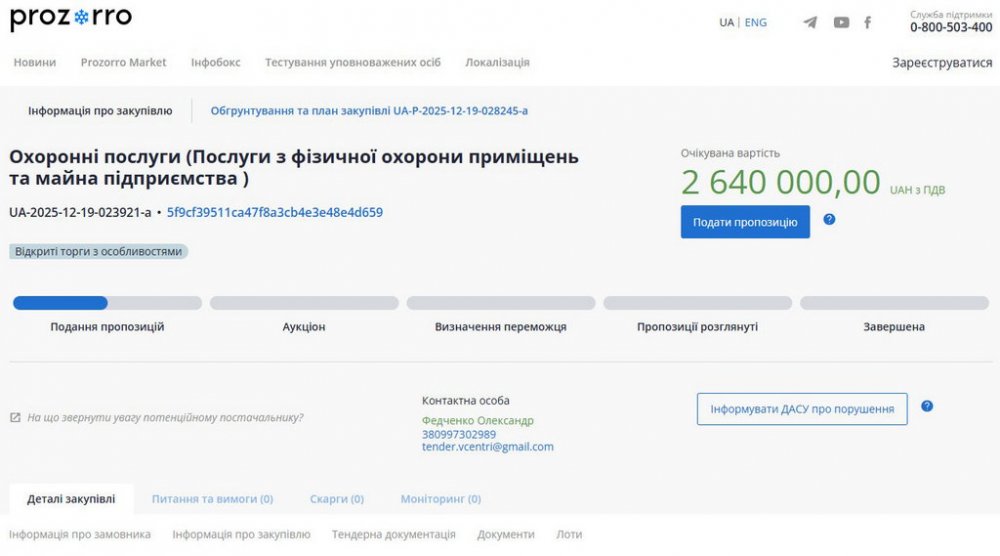The height and width of the screenshot is (556, 1000).
Task: Click external-link icon near supplier attention note
Action: (15, 418)
